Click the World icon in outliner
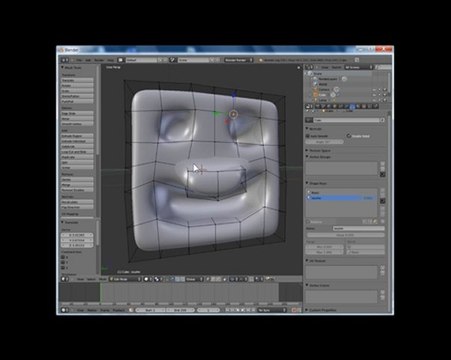The height and width of the screenshot is (360, 451). [x=315, y=84]
